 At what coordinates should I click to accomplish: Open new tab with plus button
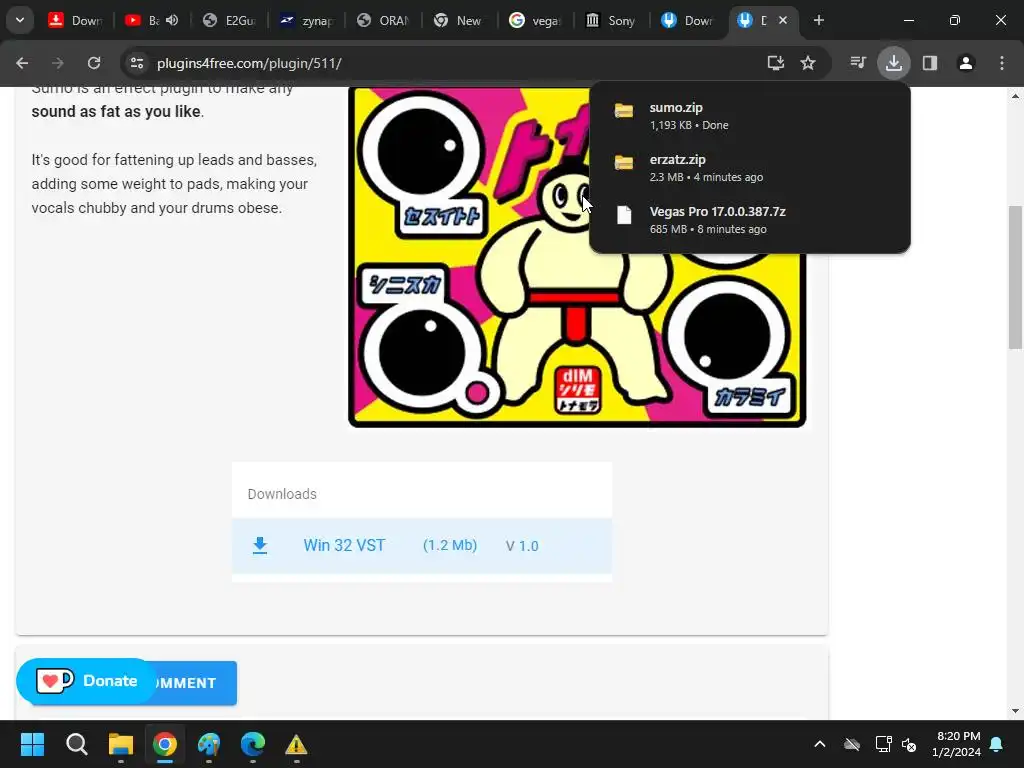(818, 20)
